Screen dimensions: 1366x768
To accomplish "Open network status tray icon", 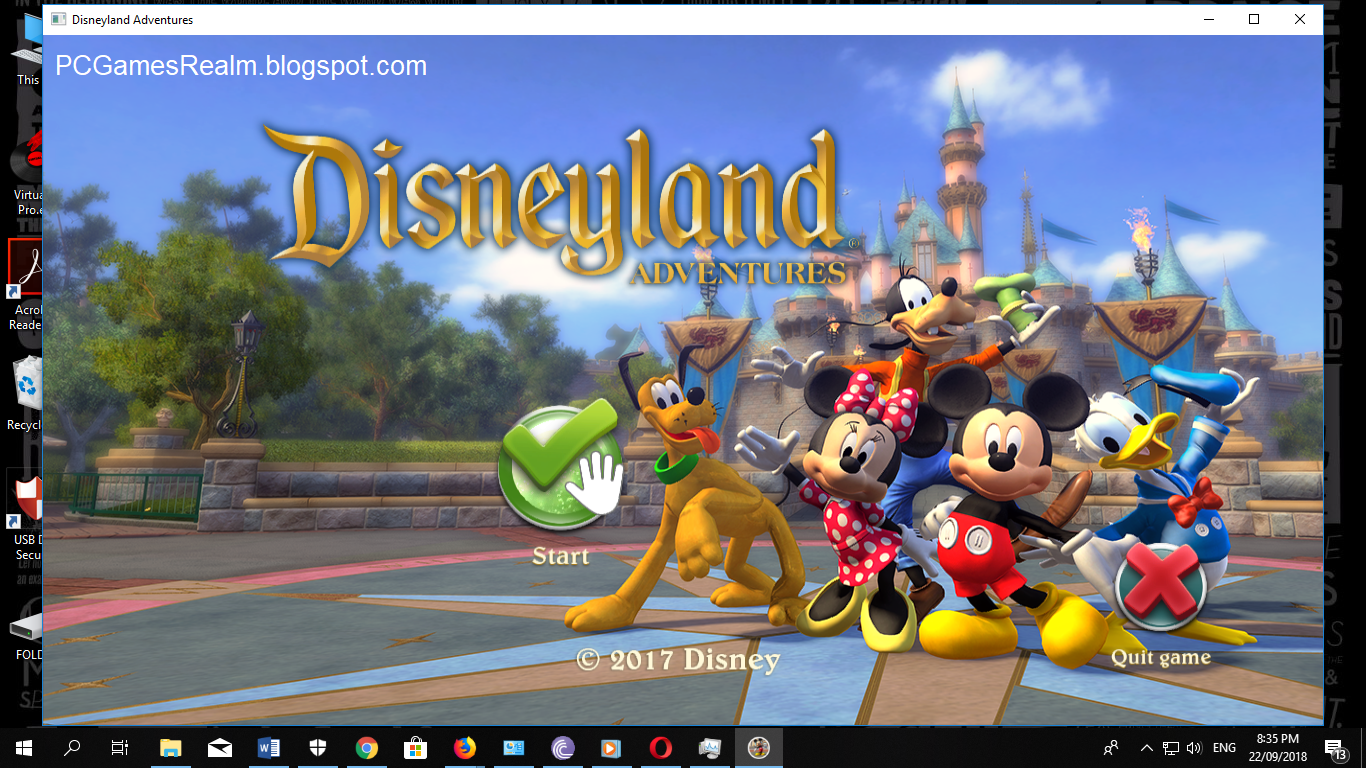I will pos(1170,747).
